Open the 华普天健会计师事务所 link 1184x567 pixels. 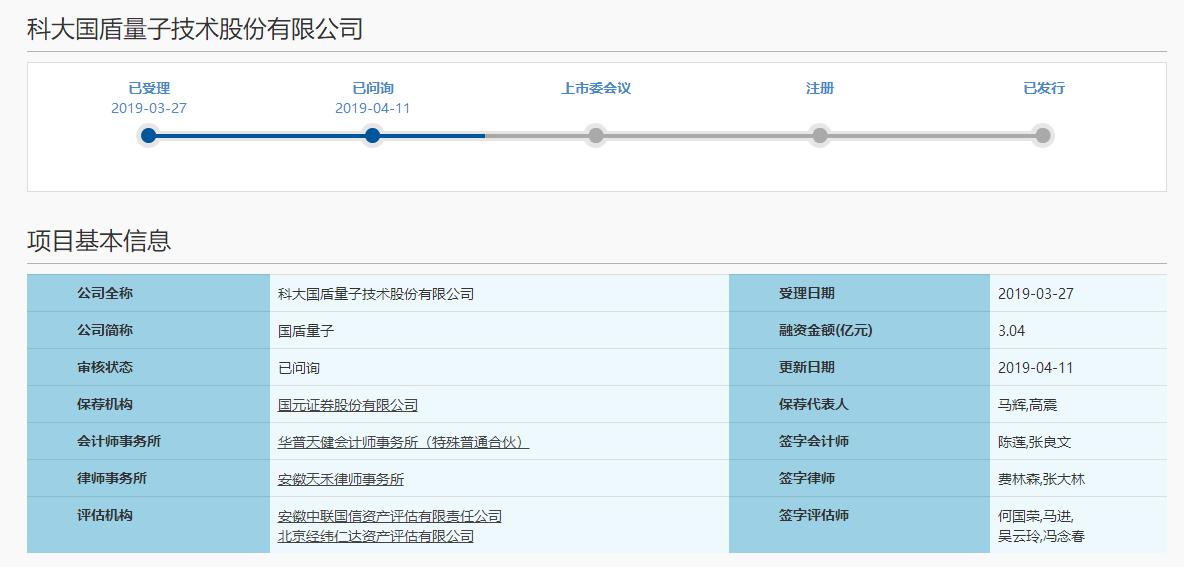point(403,442)
